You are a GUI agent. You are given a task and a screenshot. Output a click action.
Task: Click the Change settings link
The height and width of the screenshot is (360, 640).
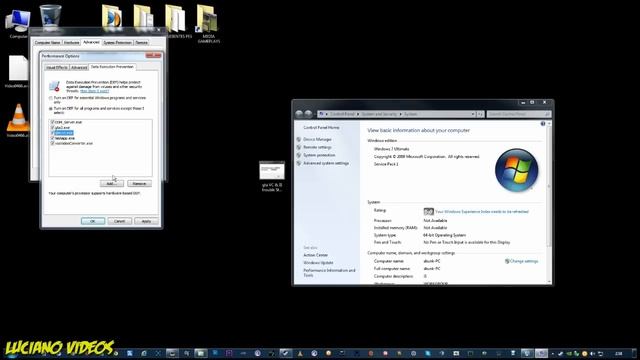click(524, 261)
